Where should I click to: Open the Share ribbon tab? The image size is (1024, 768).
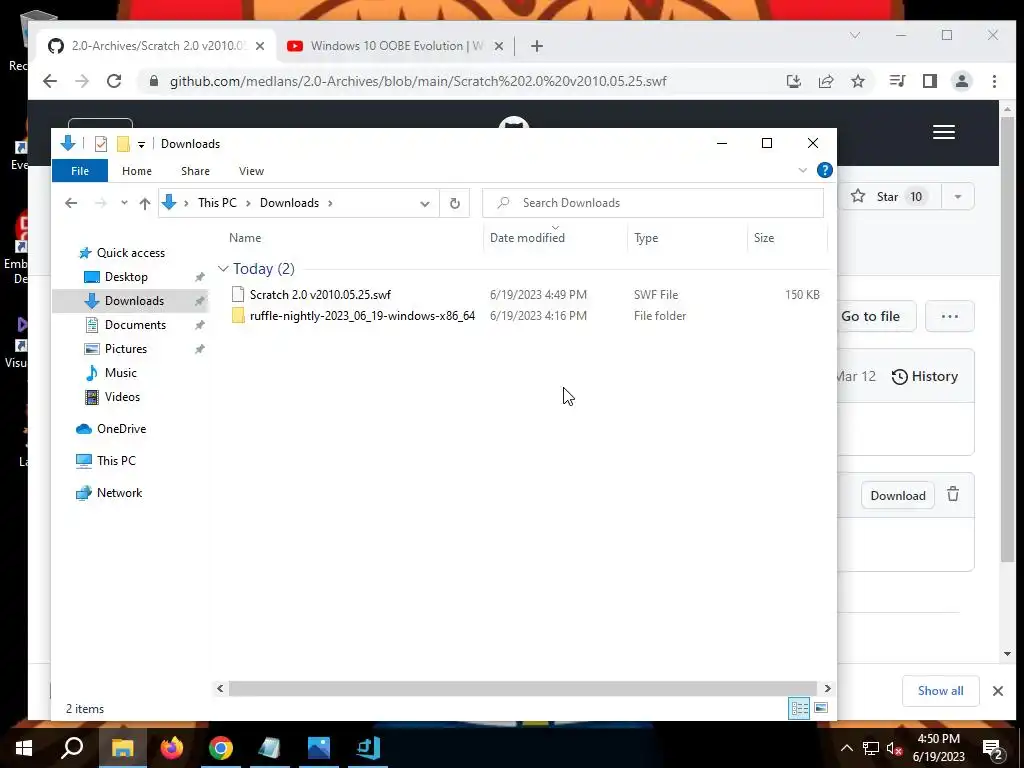pos(195,171)
